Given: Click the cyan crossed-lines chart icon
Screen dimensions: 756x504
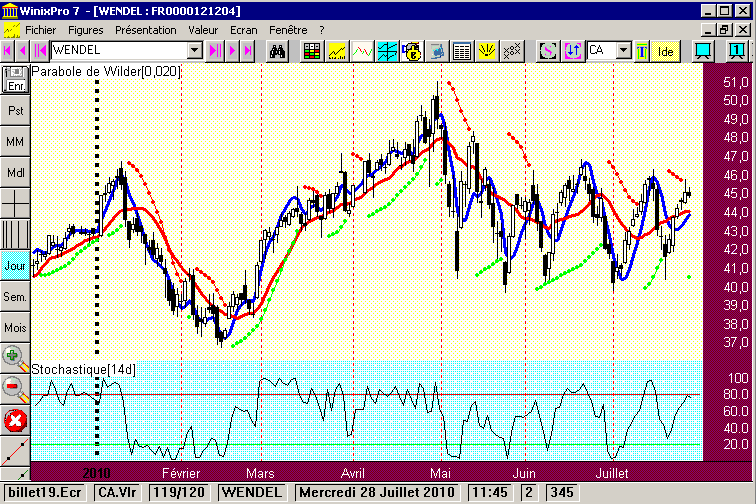Looking at the screenshot, I should (387, 51).
